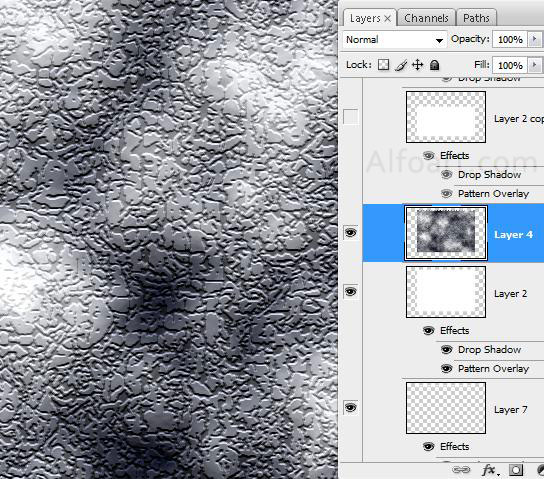Enable lock position move icon
This screenshot has height=479, width=544.
pyautogui.click(x=417, y=65)
